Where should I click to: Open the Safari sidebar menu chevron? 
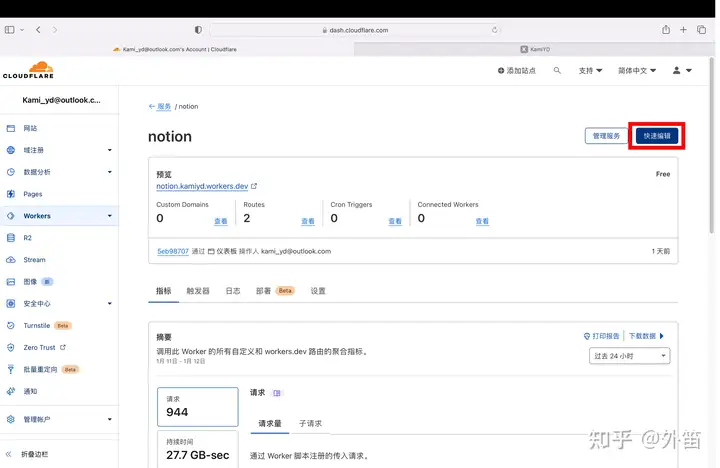point(22,30)
